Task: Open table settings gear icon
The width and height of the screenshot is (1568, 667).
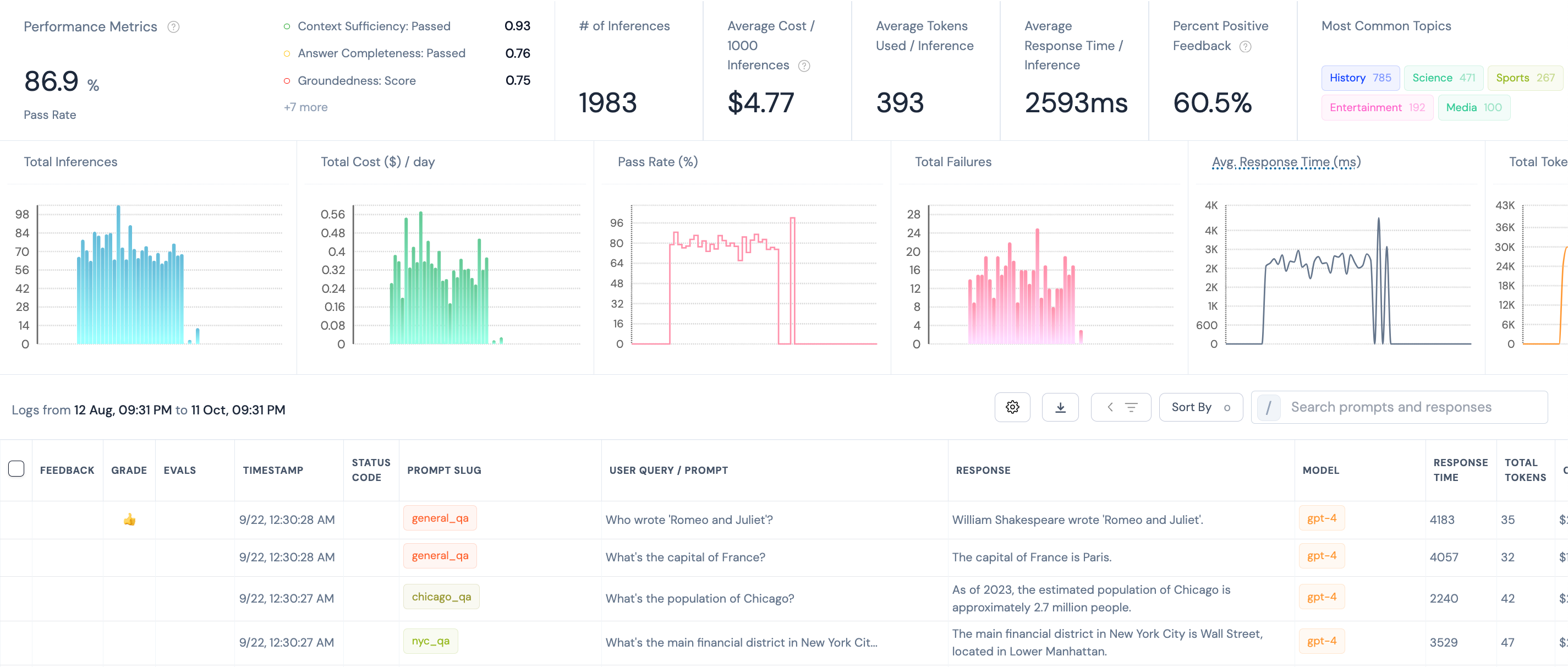Action: point(1012,407)
